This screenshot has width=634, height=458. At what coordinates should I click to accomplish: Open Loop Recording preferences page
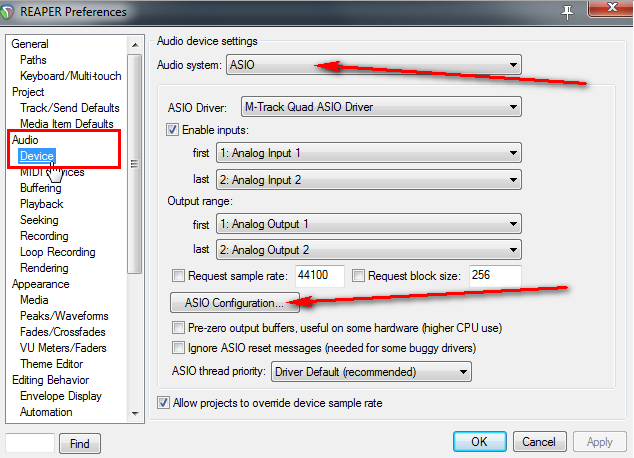click(x=58, y=252)
